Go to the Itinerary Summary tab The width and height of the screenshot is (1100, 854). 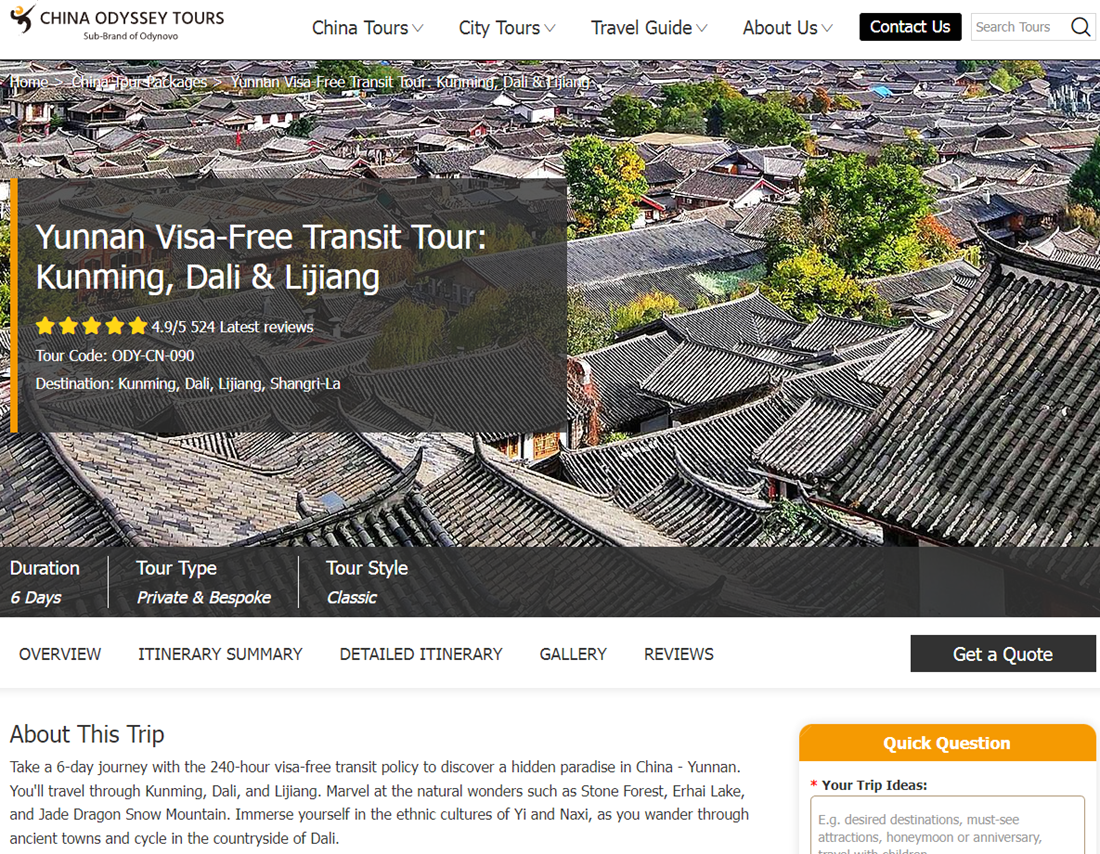tap(220, 654)
